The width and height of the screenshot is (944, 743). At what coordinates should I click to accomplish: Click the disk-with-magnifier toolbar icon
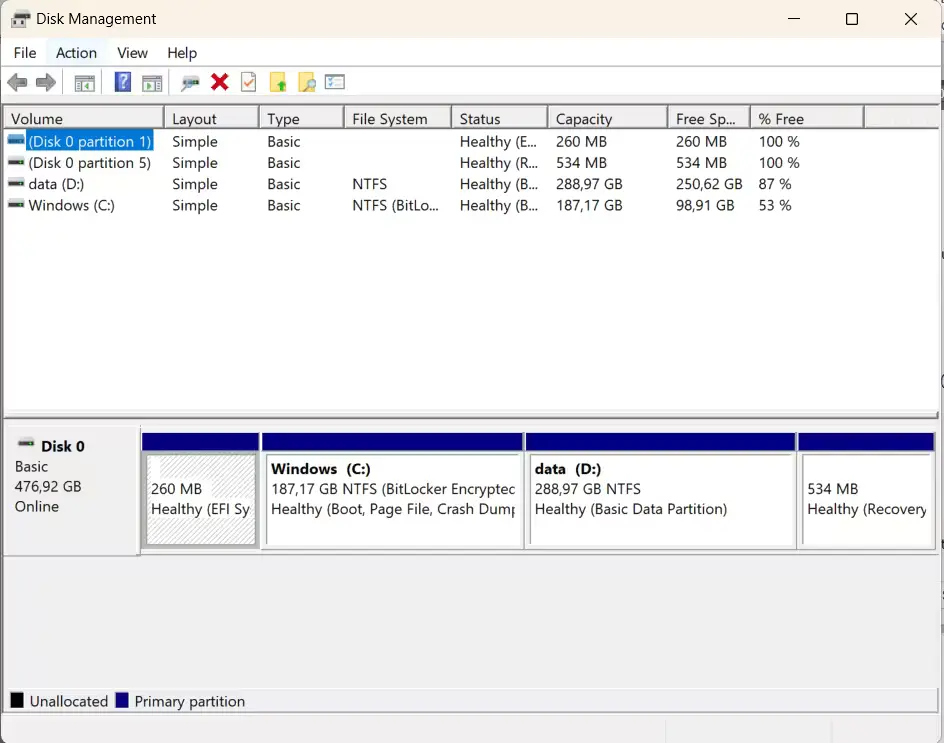(x=190, y=82)
